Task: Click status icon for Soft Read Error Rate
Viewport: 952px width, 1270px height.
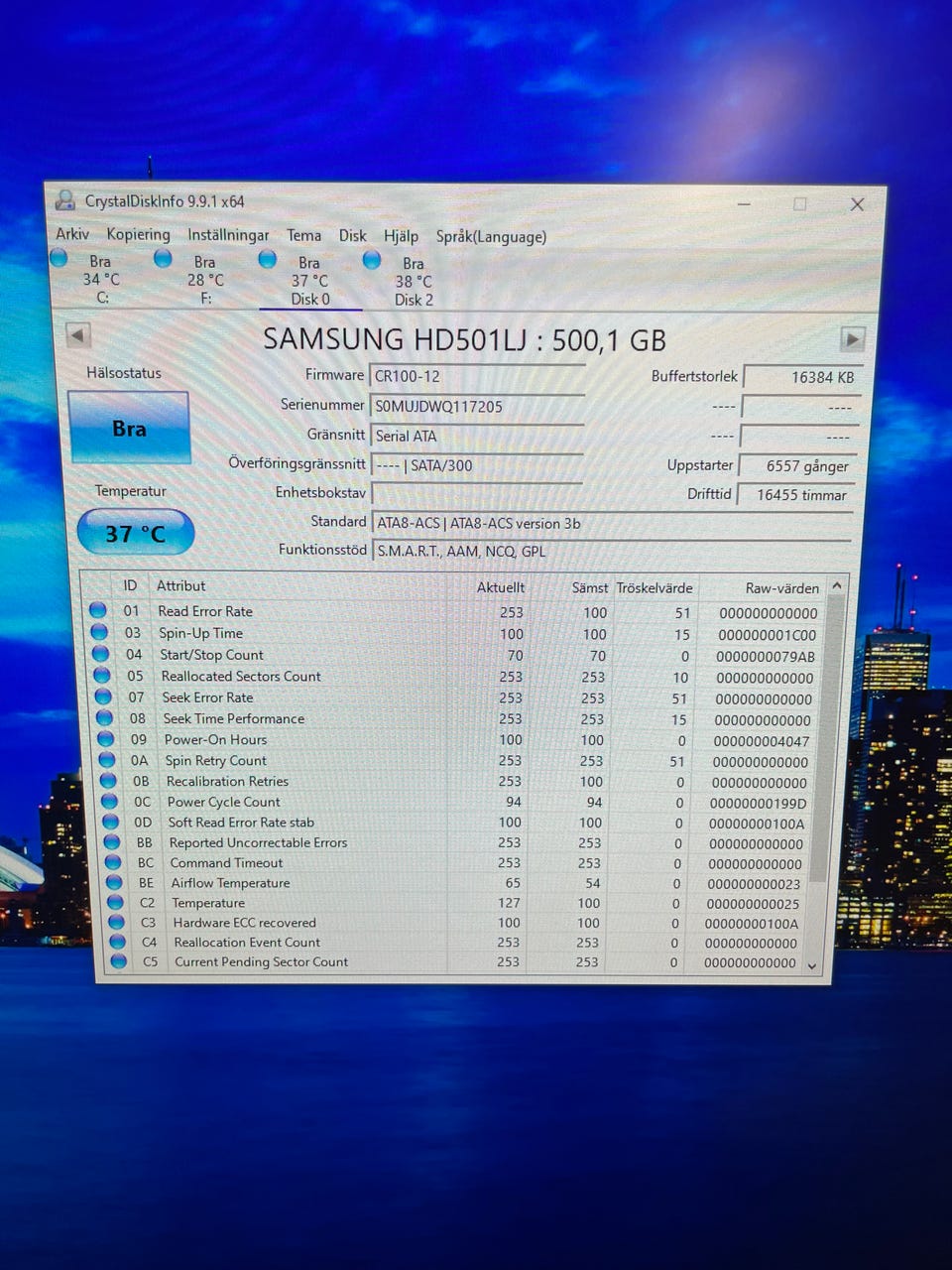Action: (111, 822)
